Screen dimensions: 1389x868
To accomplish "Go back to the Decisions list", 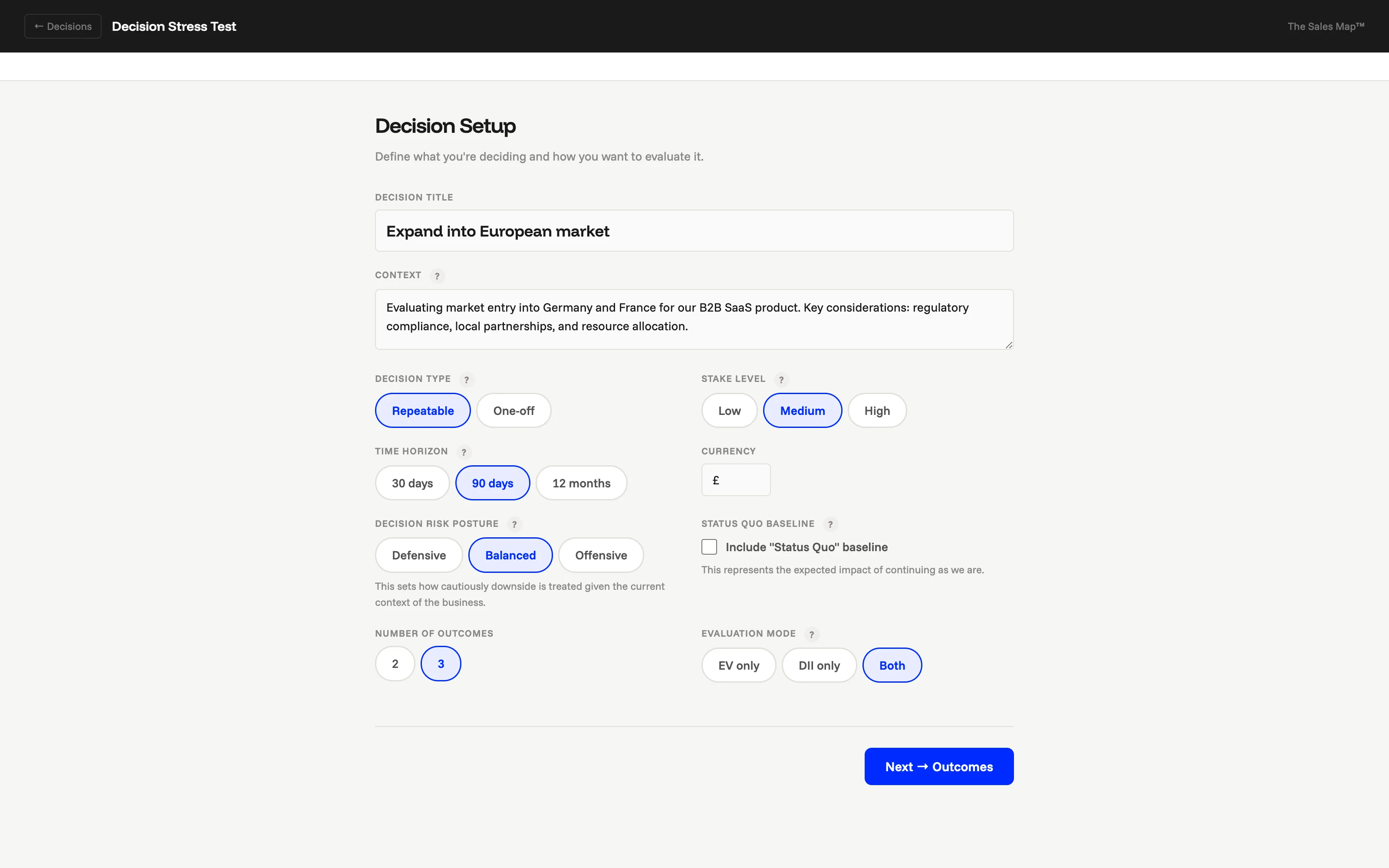I will (62, 26).
